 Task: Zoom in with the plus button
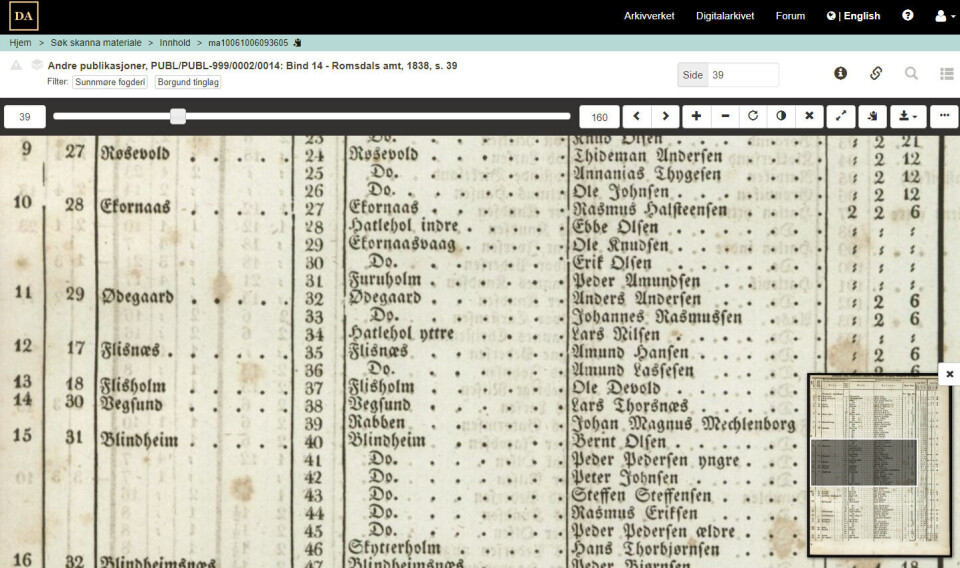pyautogui.click(x=696, y=116)
